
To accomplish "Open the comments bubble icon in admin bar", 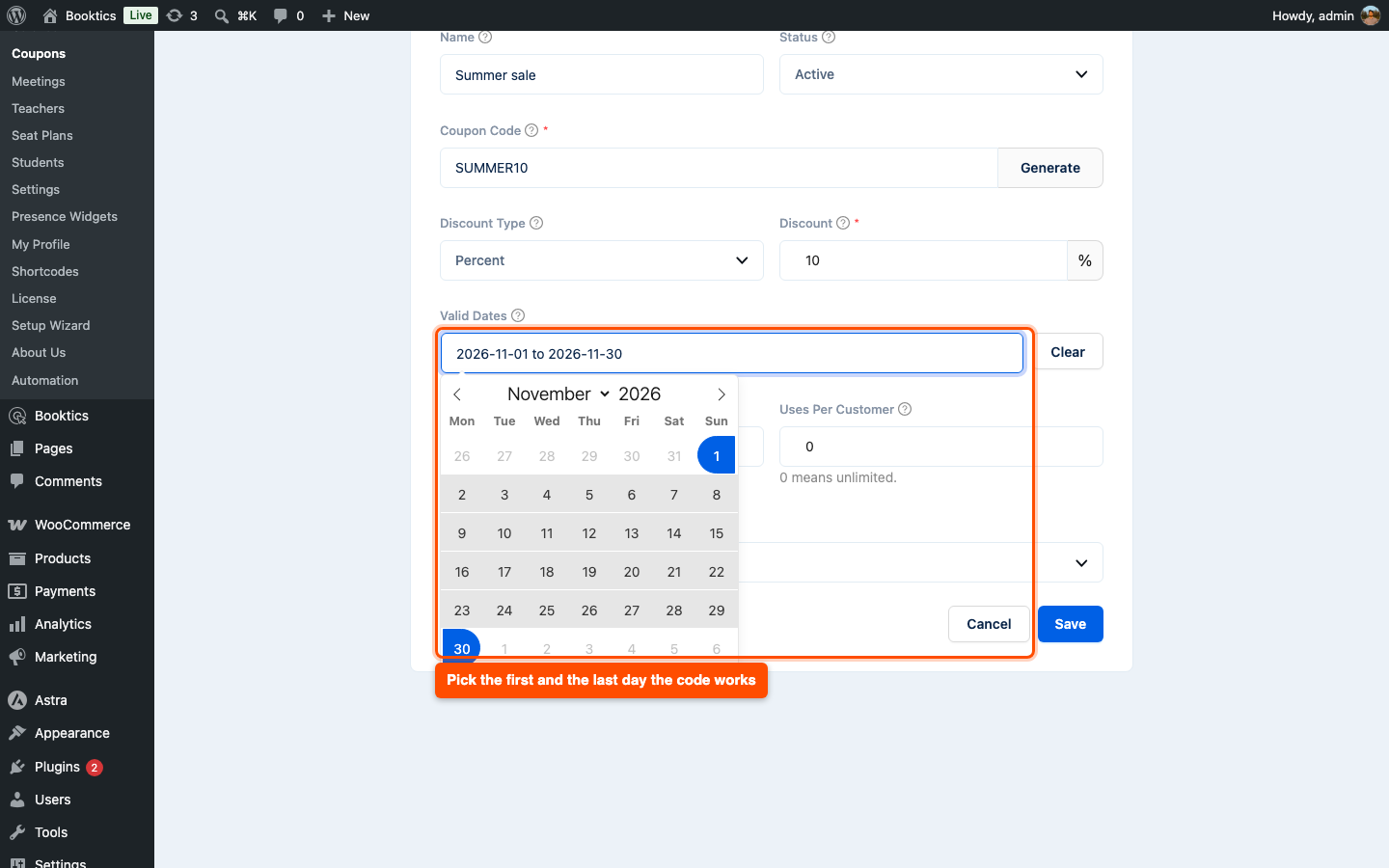I will (x=280, y=15).
